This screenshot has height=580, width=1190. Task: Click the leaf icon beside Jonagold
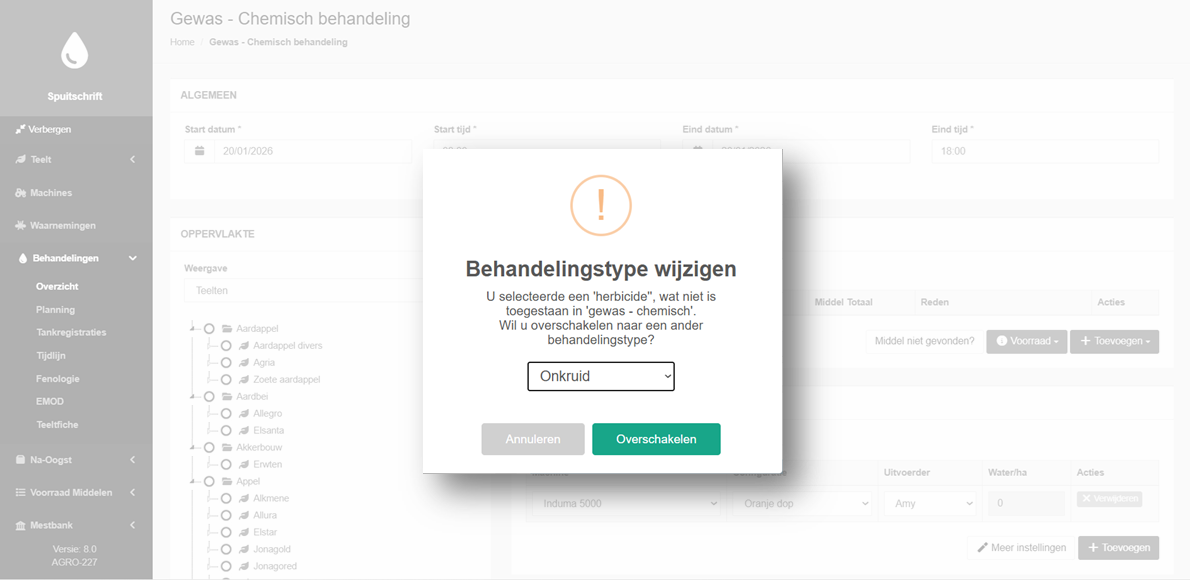pos(244,549)
